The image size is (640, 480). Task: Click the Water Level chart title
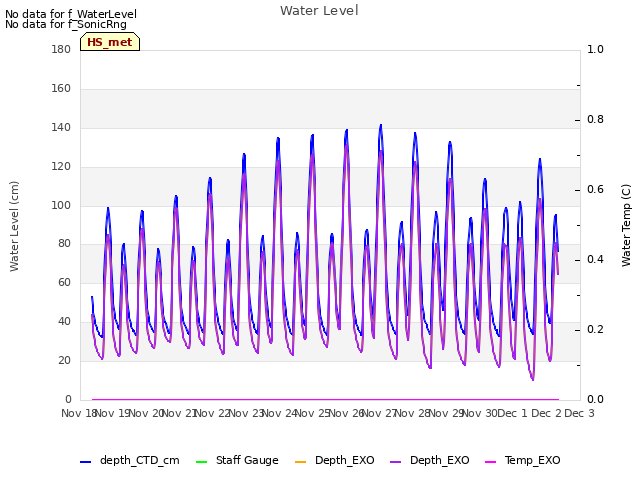[x=319, y=11]
